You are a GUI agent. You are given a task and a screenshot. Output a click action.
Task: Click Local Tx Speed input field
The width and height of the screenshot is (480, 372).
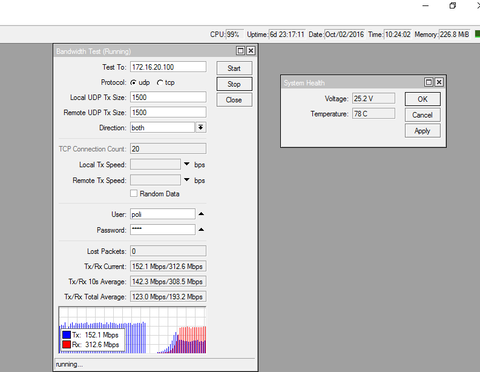point(155,164)
